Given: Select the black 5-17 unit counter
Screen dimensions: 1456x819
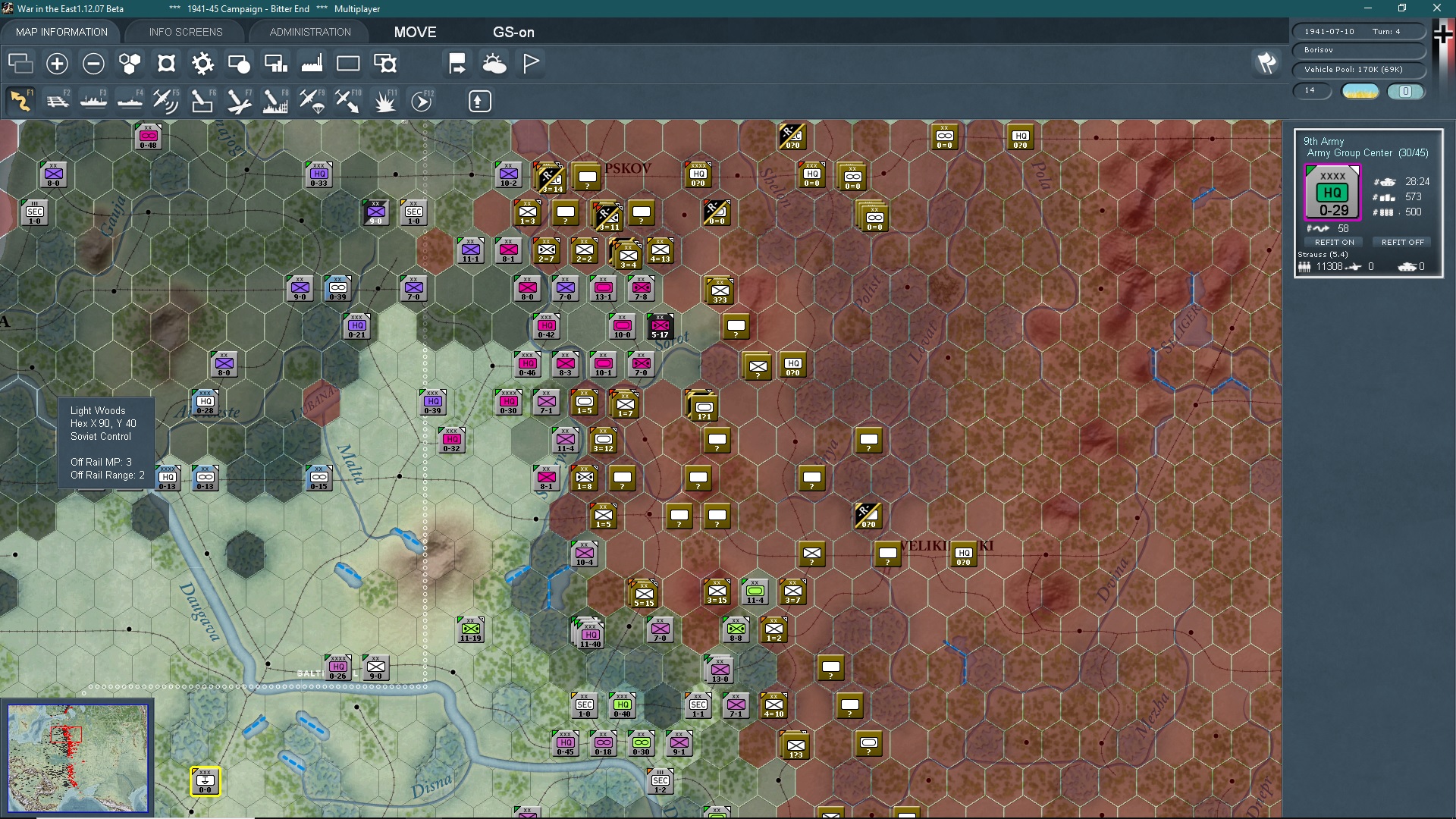Looking at the screenshot, I should 661,326.
